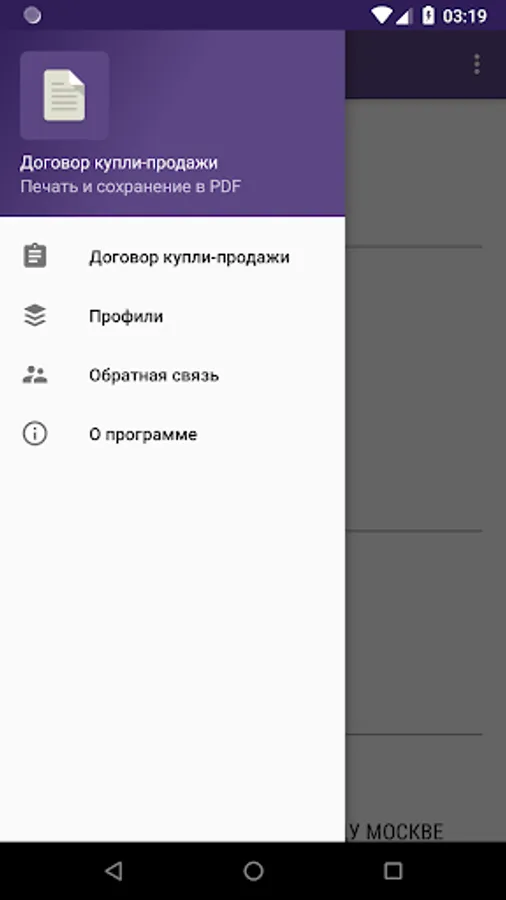Screen dimensions: 506x900
Task: Open the Договор купли-продажи menu item
Action: click(x=173, y=257)
